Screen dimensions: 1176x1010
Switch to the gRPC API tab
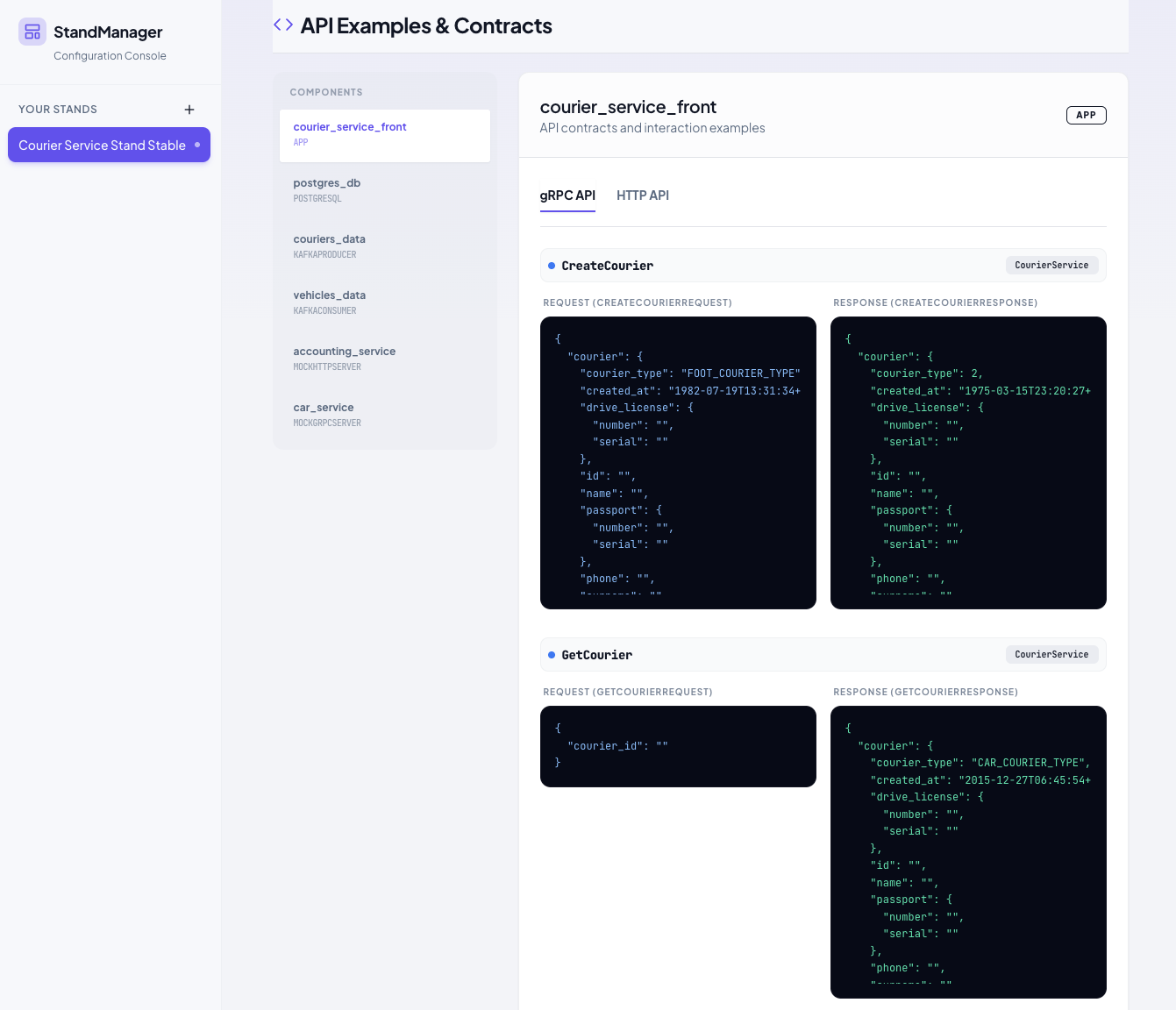[567, 195]
